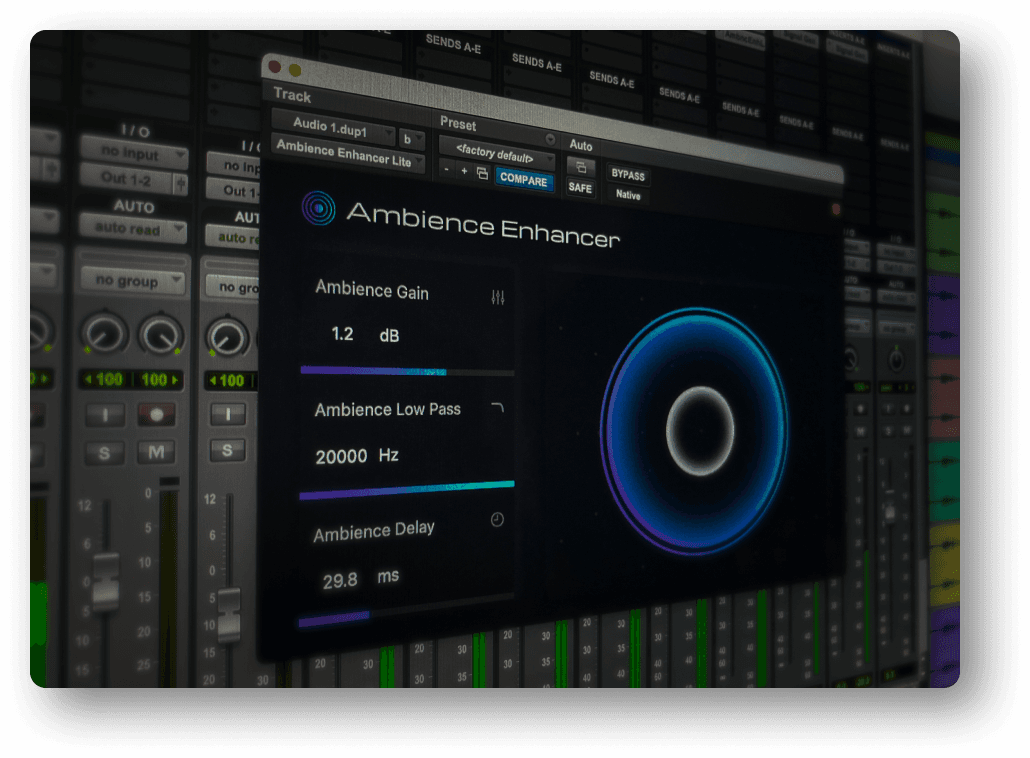Arm the record enable button on the mixer channel
This screenshot has width=1030, height=758.
tap(156, 414)
